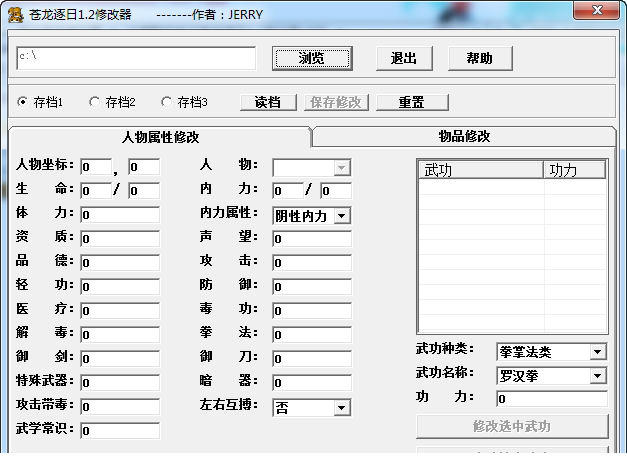Screen dimensions: 627x471
Task: Click the 读档 load button
Action: point(268,102)
